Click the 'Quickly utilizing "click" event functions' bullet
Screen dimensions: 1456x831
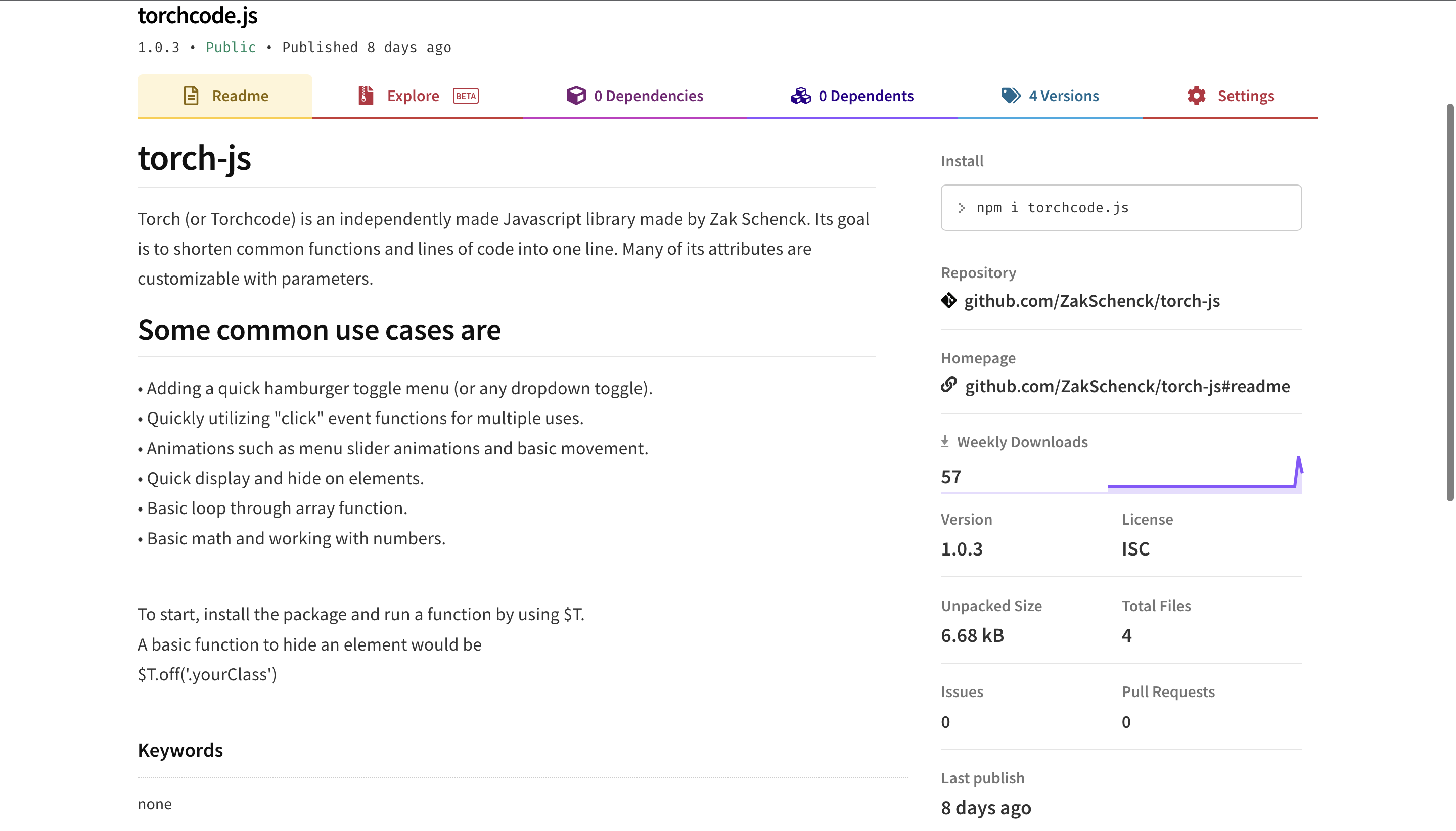point(361,419)
